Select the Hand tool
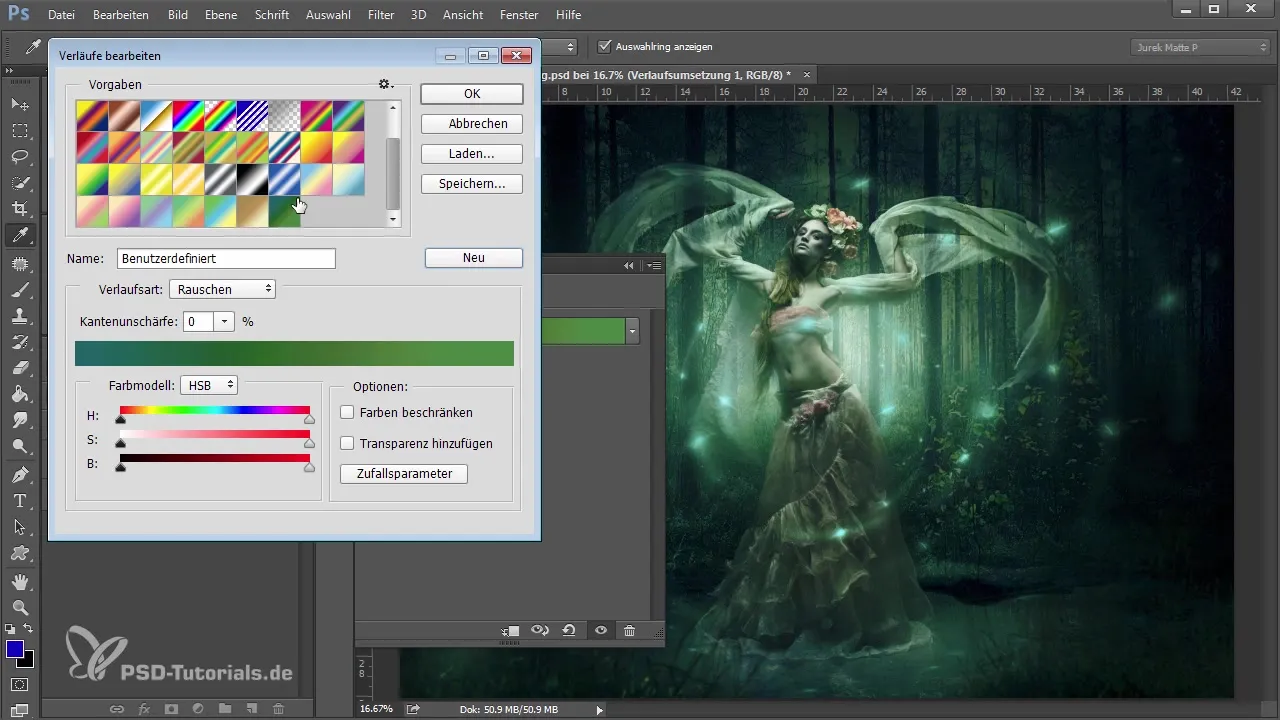 coord(19,581)
